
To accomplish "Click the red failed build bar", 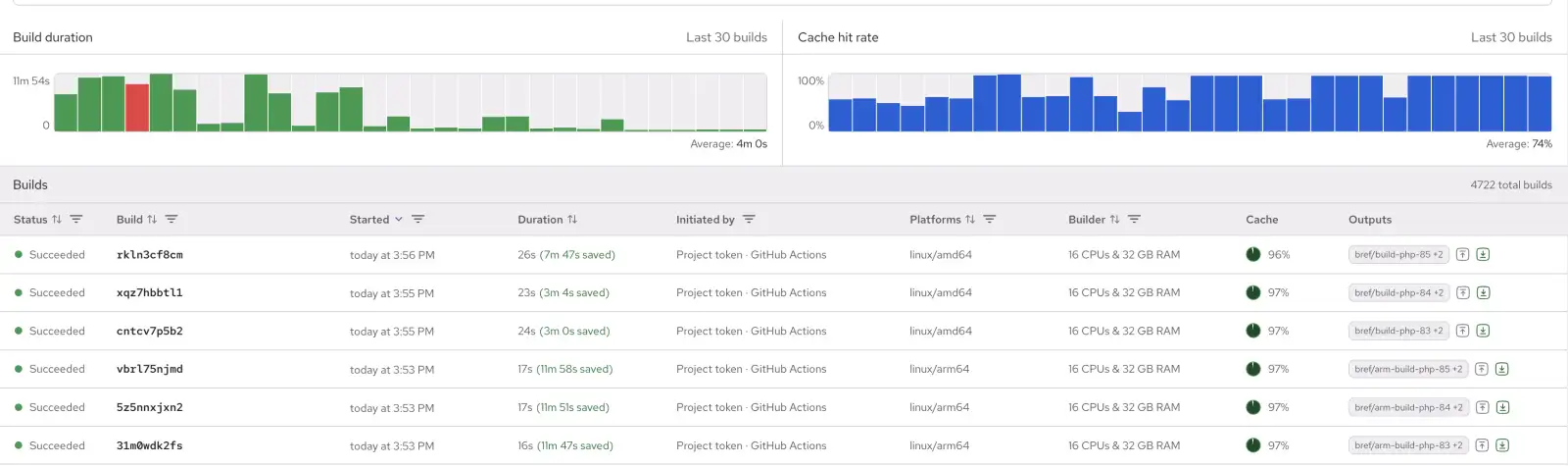I will [137, 108].
